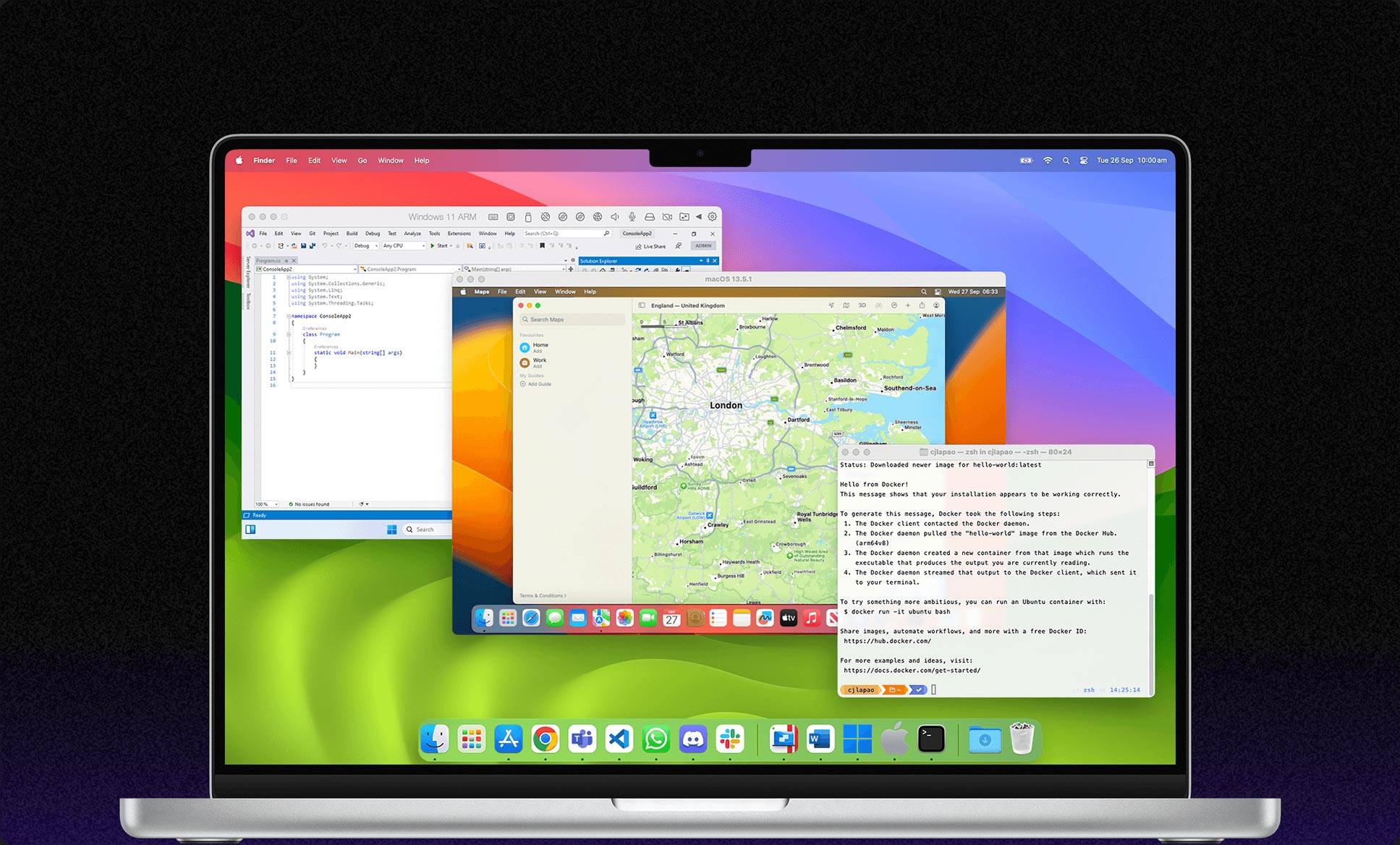Click Live Share in Visual Studio
The image size is (1400, 845).
[x=652, y=247]
